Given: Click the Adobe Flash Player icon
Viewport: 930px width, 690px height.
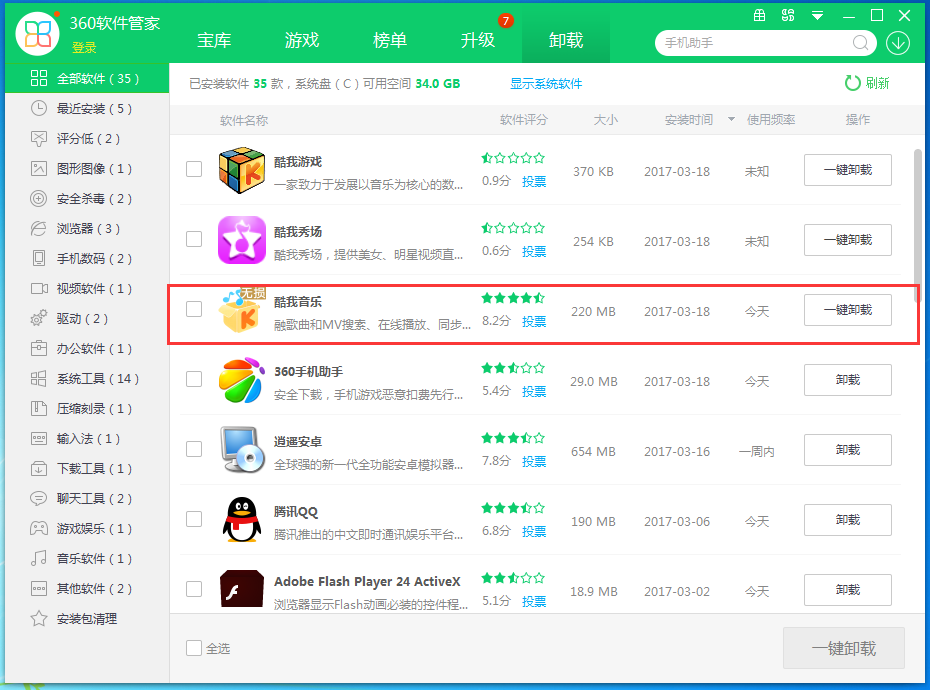Looking at the screenshot, I should pos(241,589).
